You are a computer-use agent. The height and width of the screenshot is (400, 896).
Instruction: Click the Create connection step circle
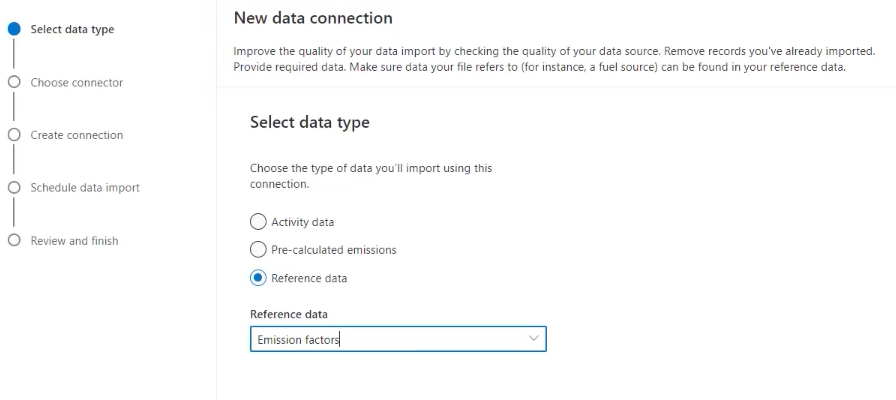pyautogui.click(x=14, y=135)
